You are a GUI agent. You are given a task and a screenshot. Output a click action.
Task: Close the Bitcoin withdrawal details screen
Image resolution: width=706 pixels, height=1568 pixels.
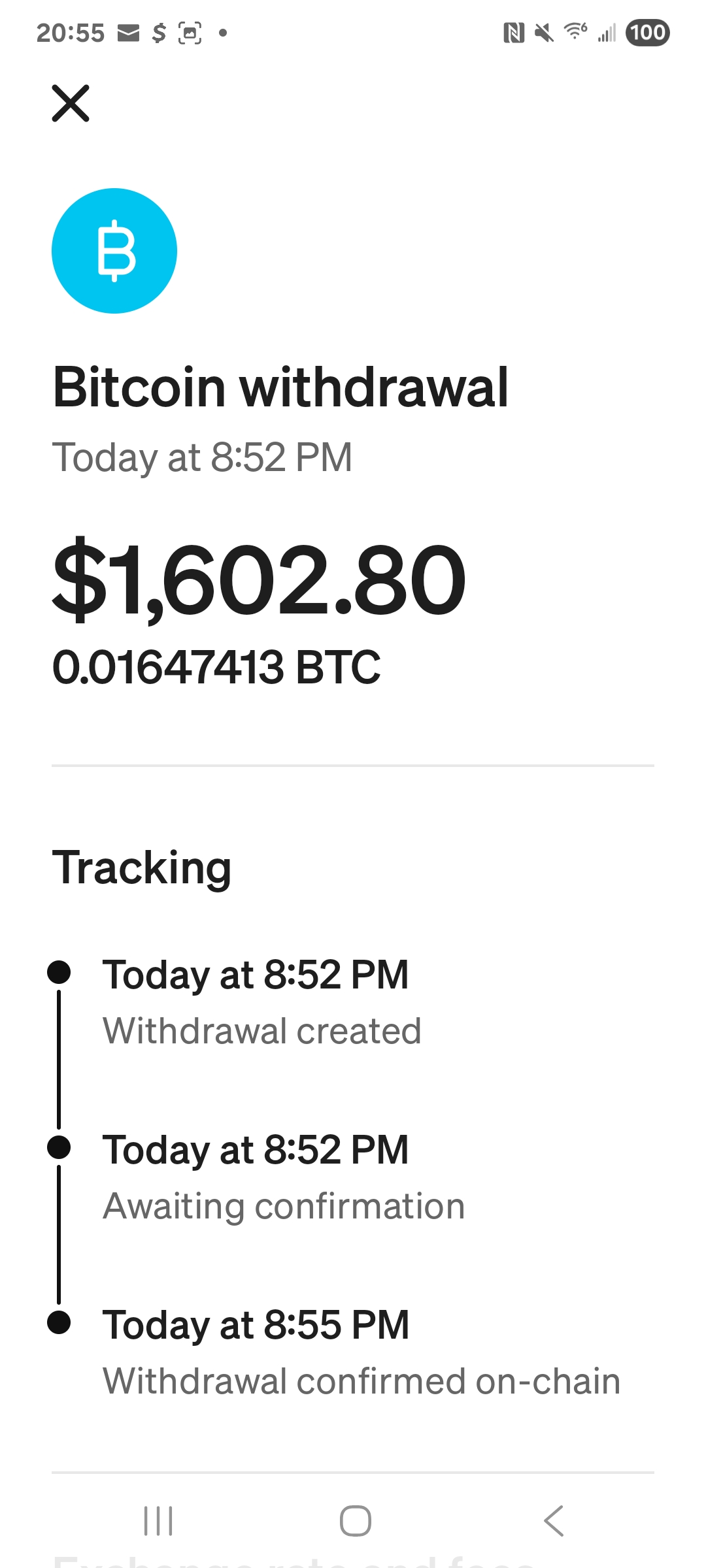click(71, 104)
